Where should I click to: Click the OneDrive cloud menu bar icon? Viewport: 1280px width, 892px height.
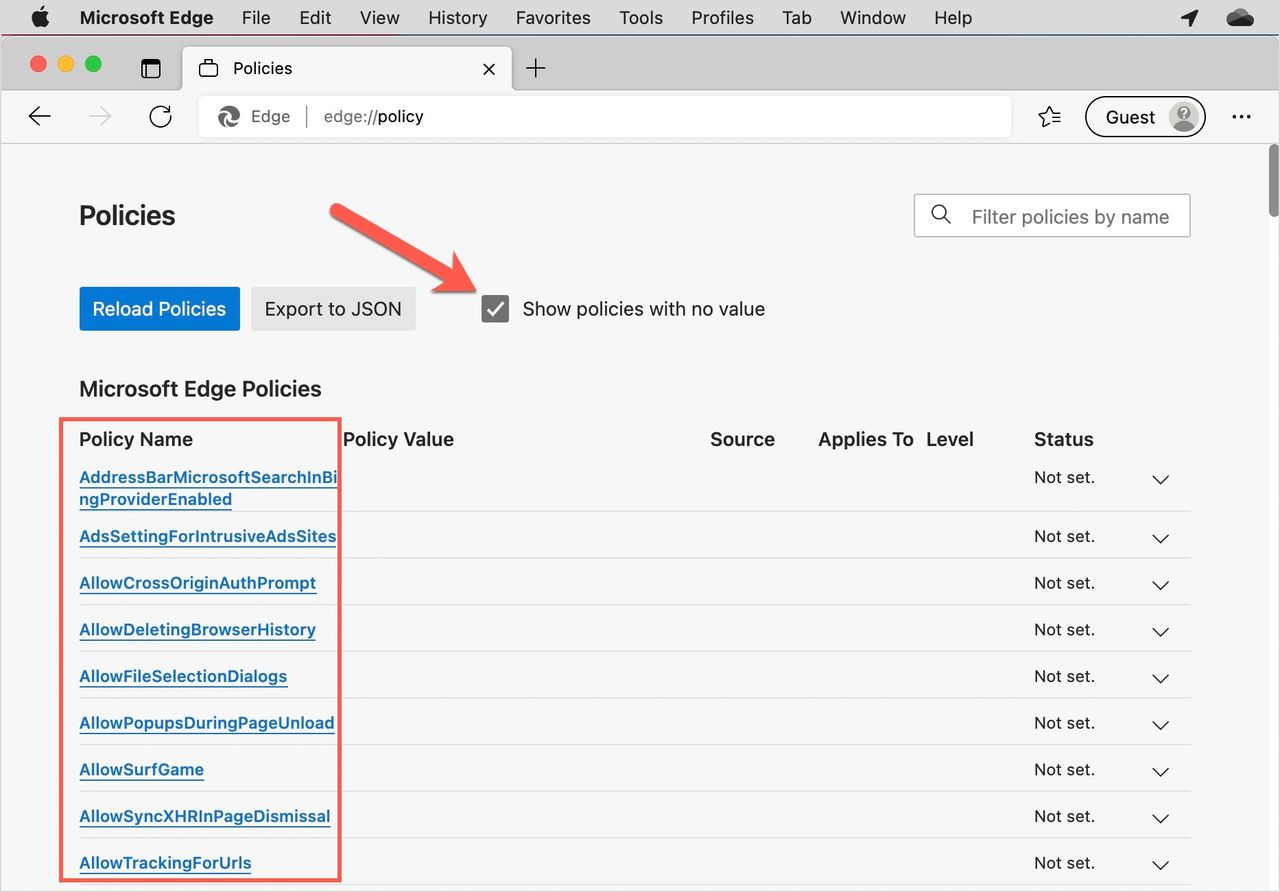click(1239, 18)
